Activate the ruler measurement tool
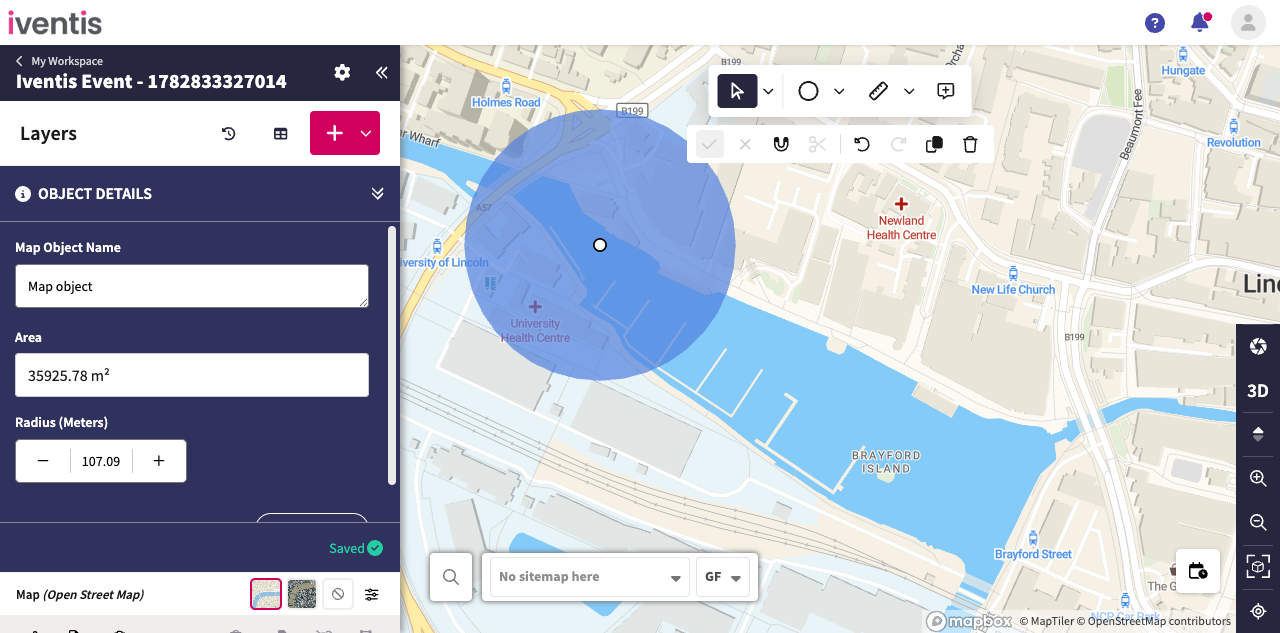 pos(878,91)
